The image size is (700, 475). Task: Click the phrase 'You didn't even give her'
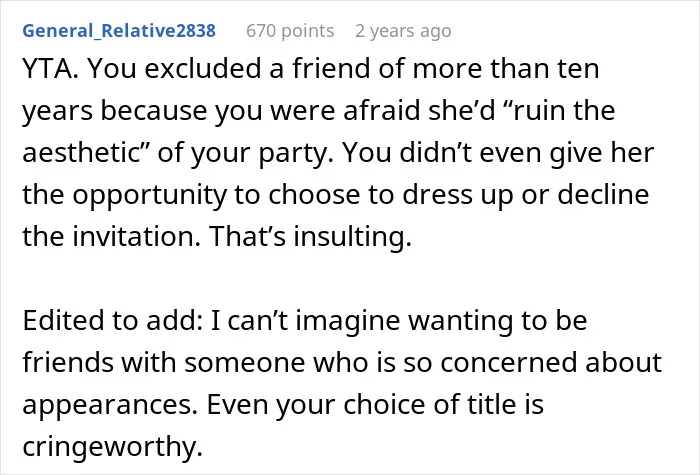click(x=498, y=153)
